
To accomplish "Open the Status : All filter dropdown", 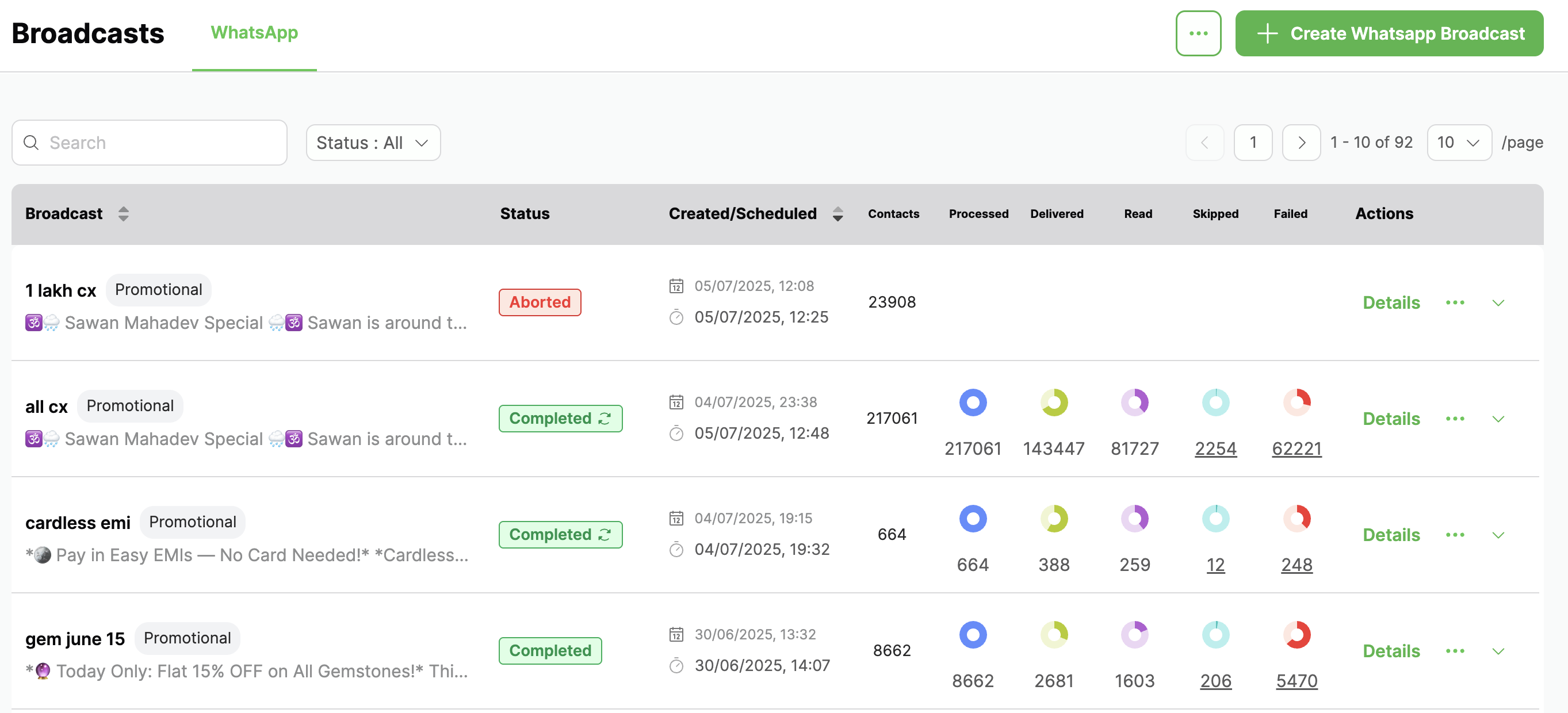I will point(373,143).
